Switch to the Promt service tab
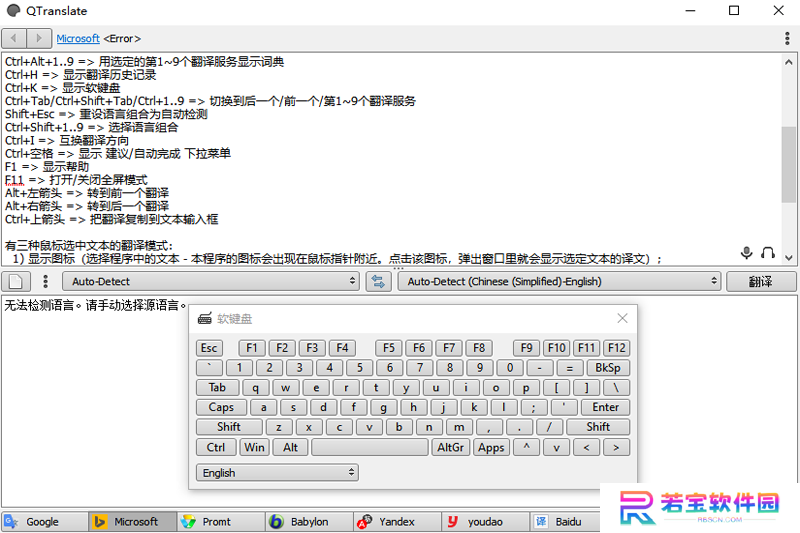 click(221, 522)
